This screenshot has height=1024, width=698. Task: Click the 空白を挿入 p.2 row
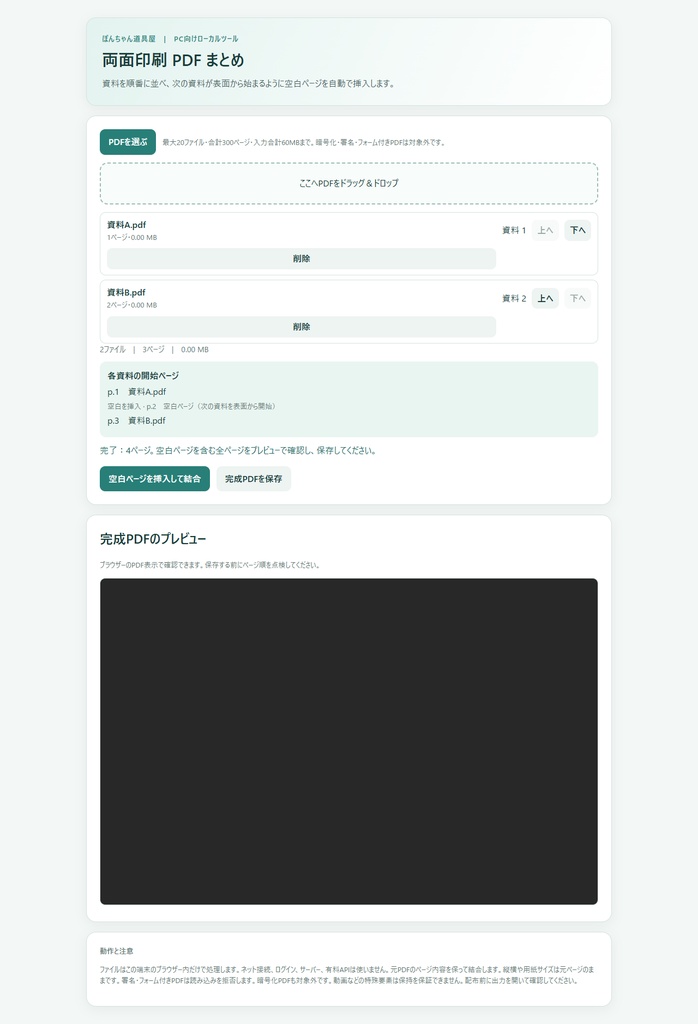tap(192, 406)
